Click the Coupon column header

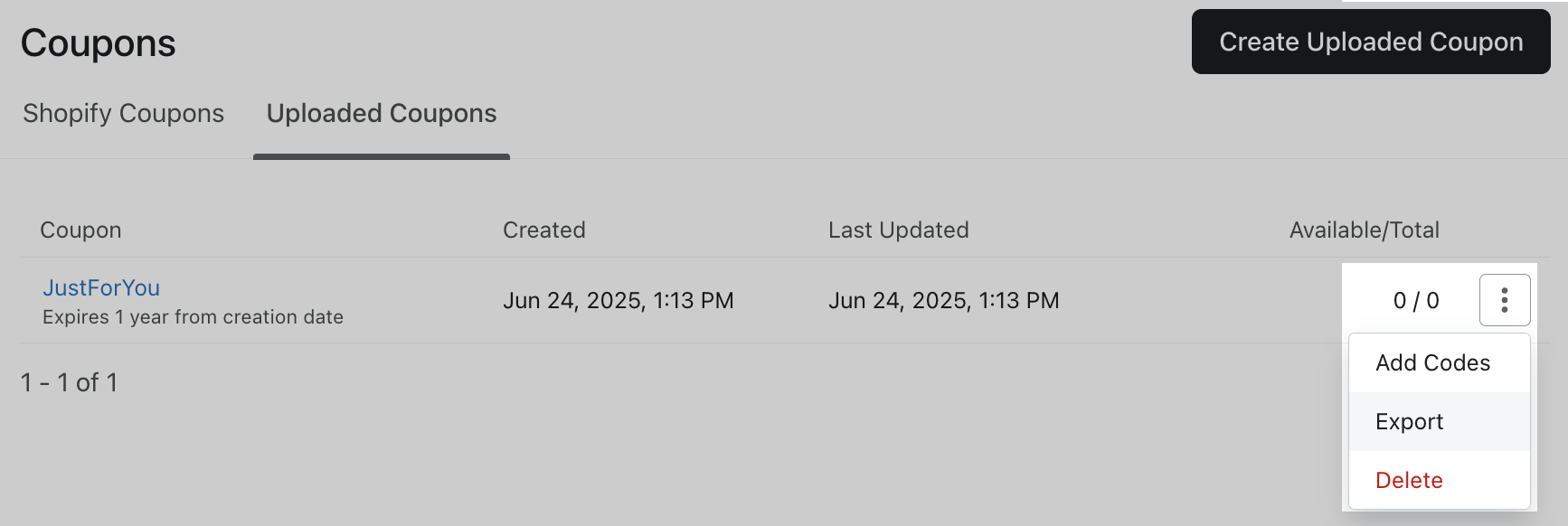tap(80, 230)
